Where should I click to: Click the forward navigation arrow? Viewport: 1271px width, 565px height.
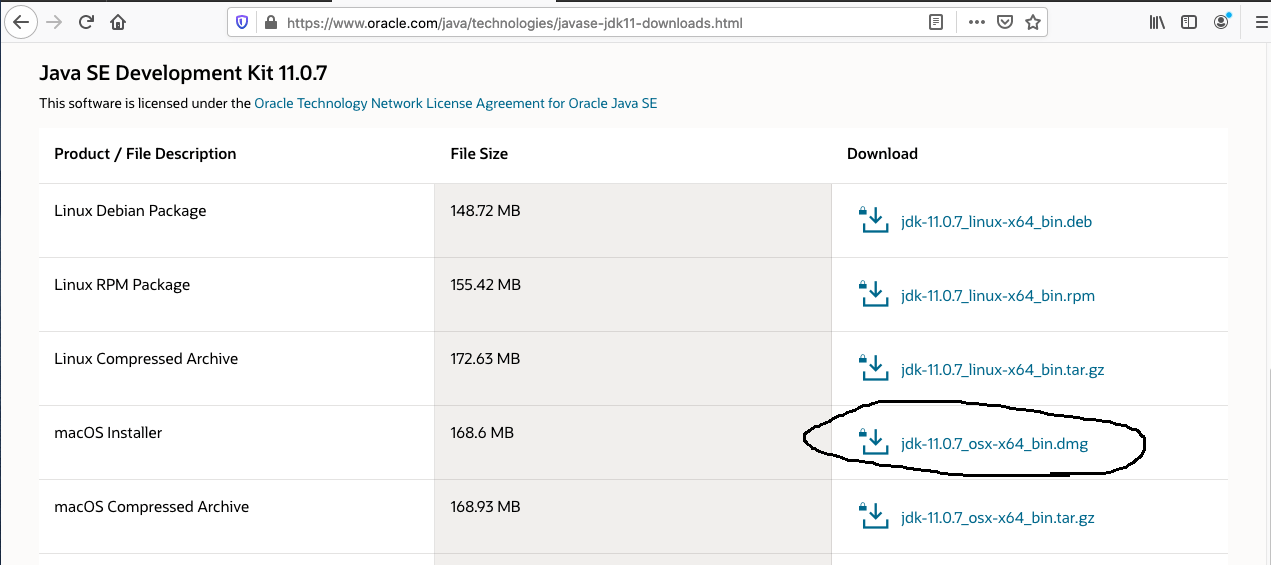[54, 21]
